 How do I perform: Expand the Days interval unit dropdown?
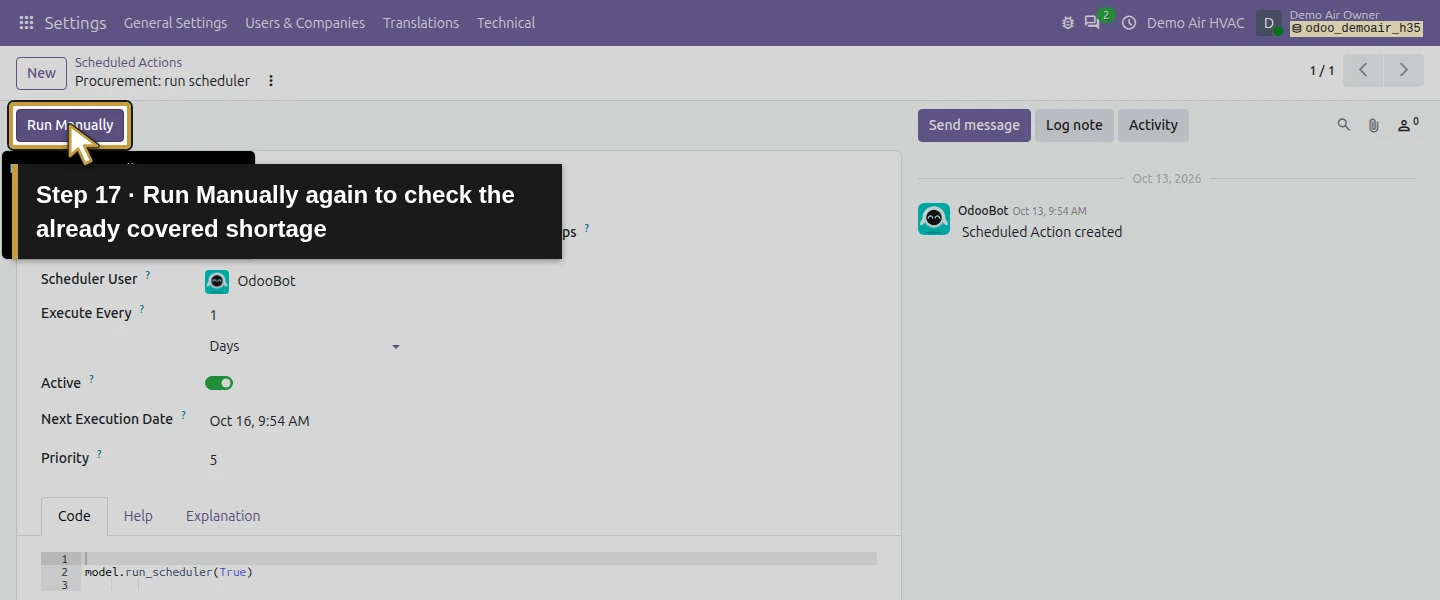[304, 346]
